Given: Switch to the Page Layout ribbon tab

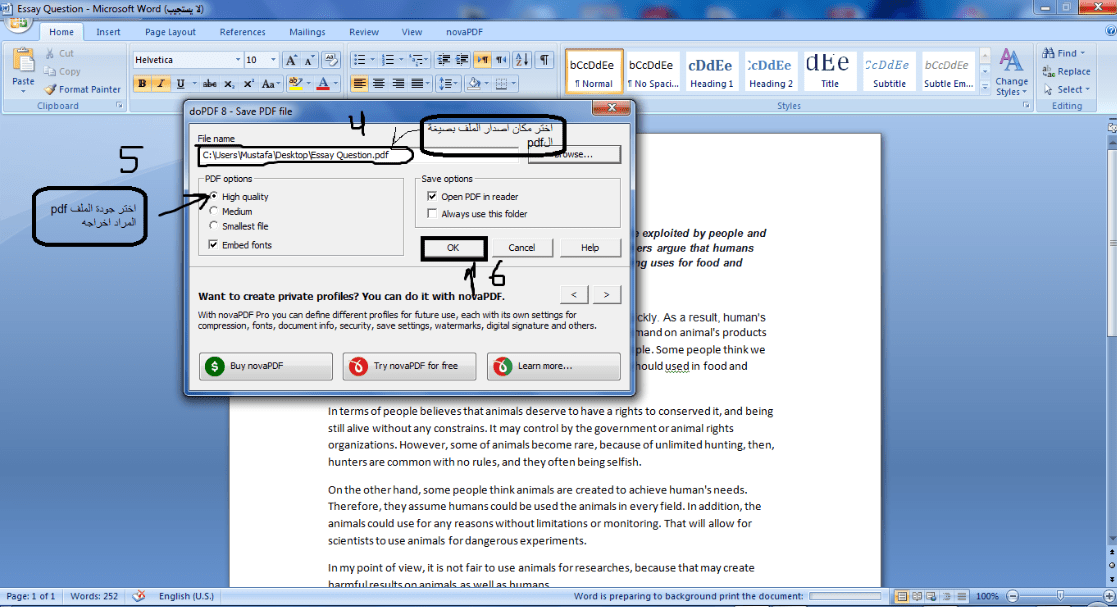Looking at the screenshot, I should pyautogui.click(x=169, y=32).
